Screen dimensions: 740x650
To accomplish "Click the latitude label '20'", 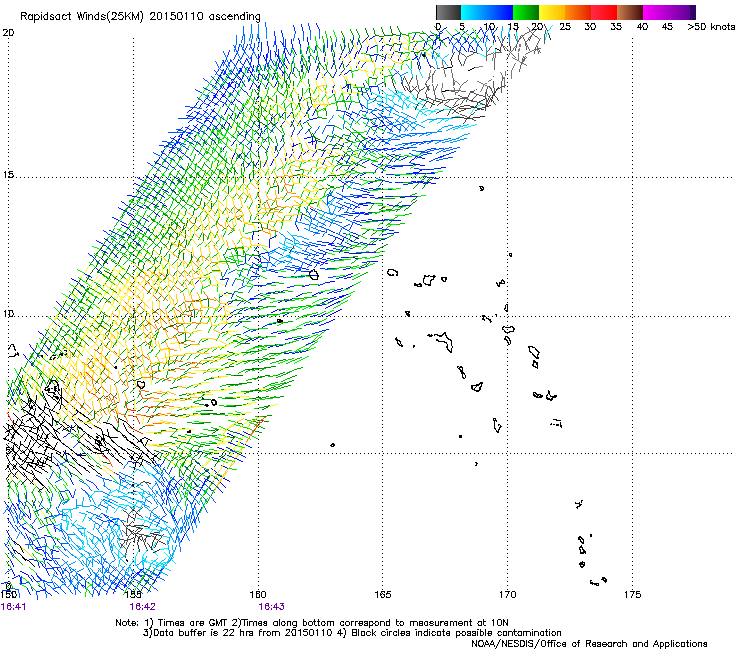I will (x=8, y=33).
